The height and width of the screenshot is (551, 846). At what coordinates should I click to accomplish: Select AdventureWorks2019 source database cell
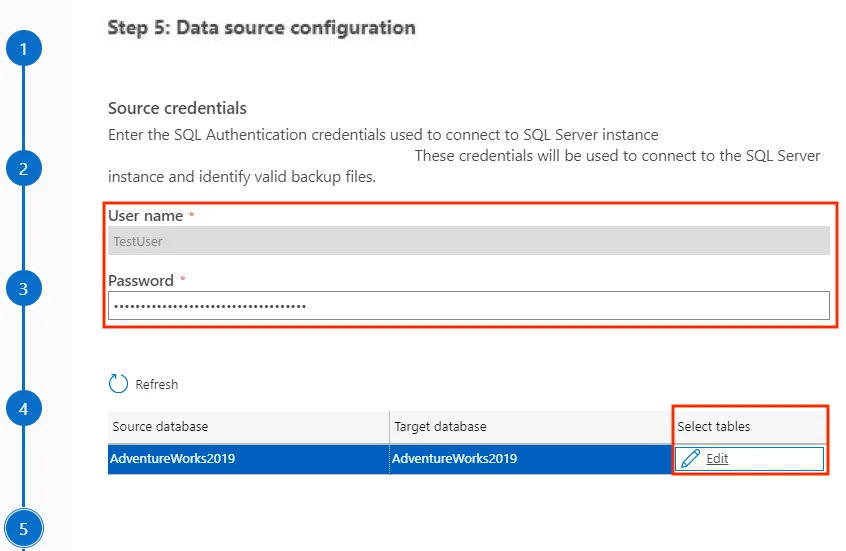pos(173,459)
